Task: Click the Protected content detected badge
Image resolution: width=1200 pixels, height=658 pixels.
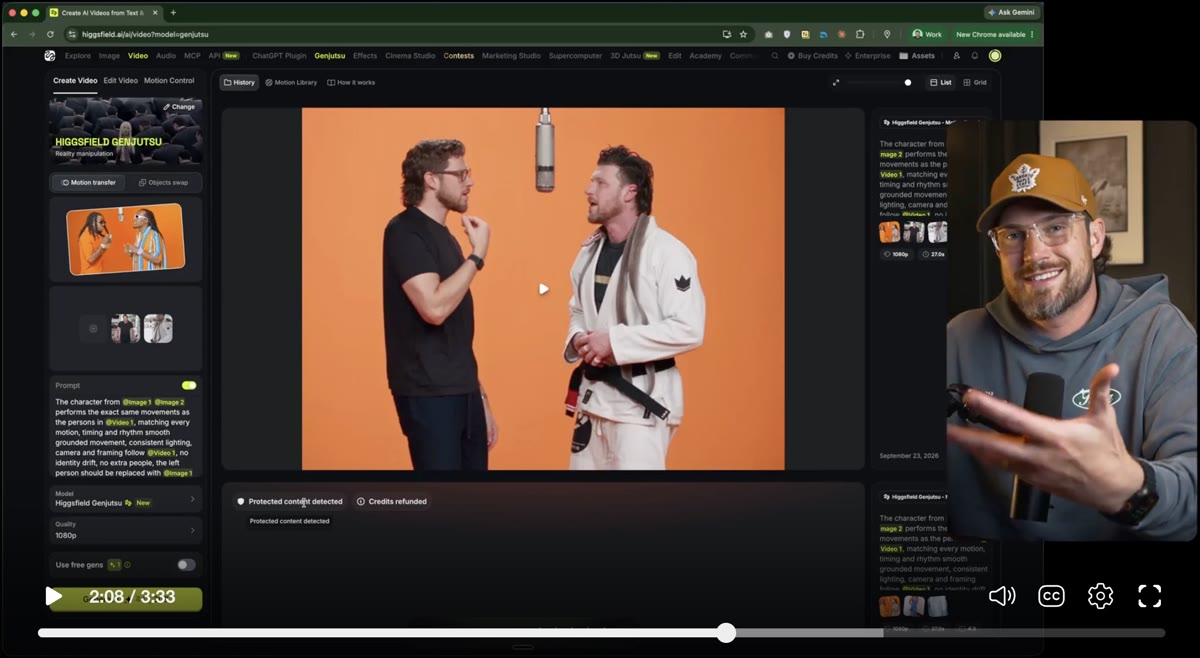Action: click(x=289, y=501)
